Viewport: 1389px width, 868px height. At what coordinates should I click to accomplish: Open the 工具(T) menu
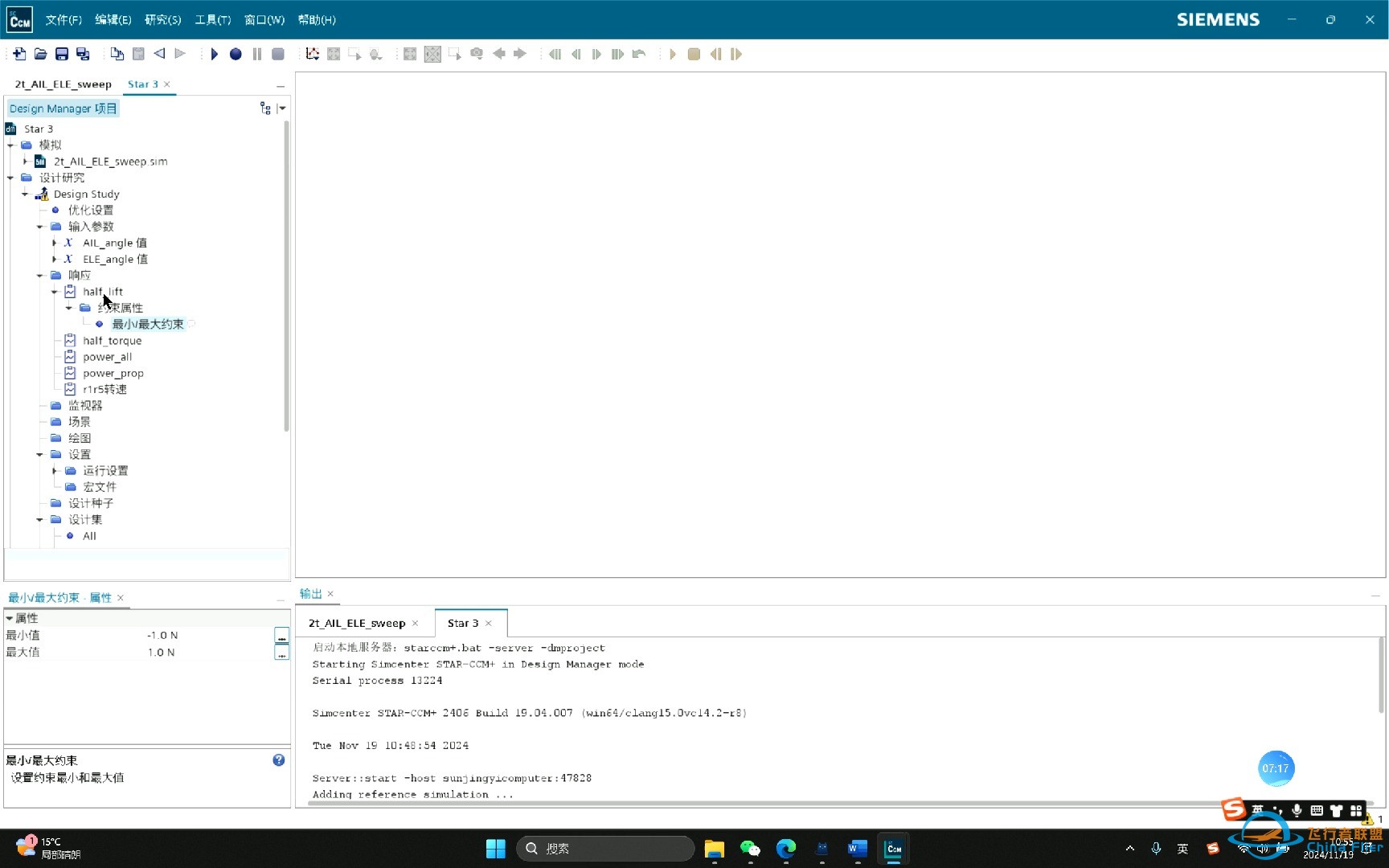tap(213, 19)
